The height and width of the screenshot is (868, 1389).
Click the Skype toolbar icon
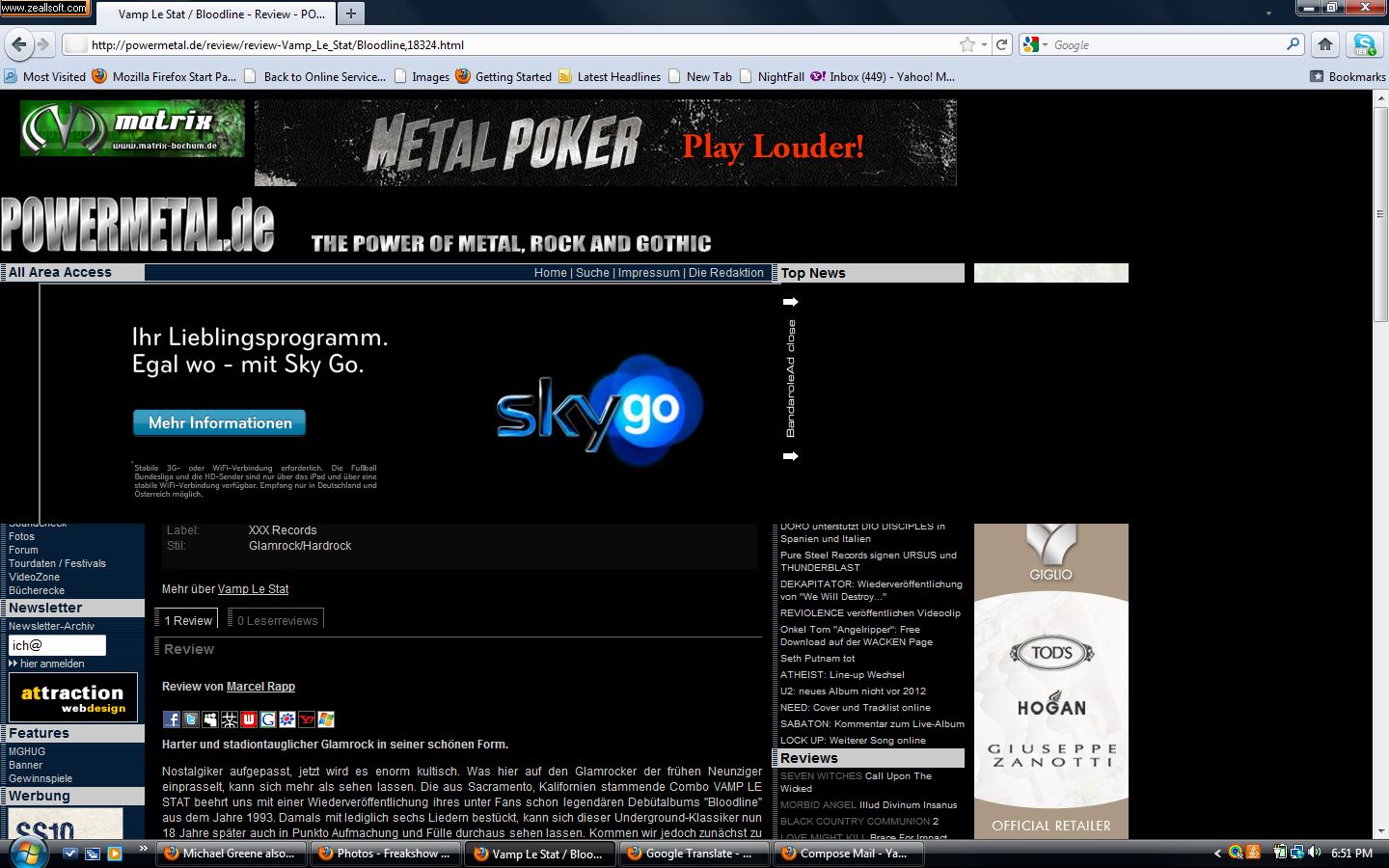point(1364,44)
